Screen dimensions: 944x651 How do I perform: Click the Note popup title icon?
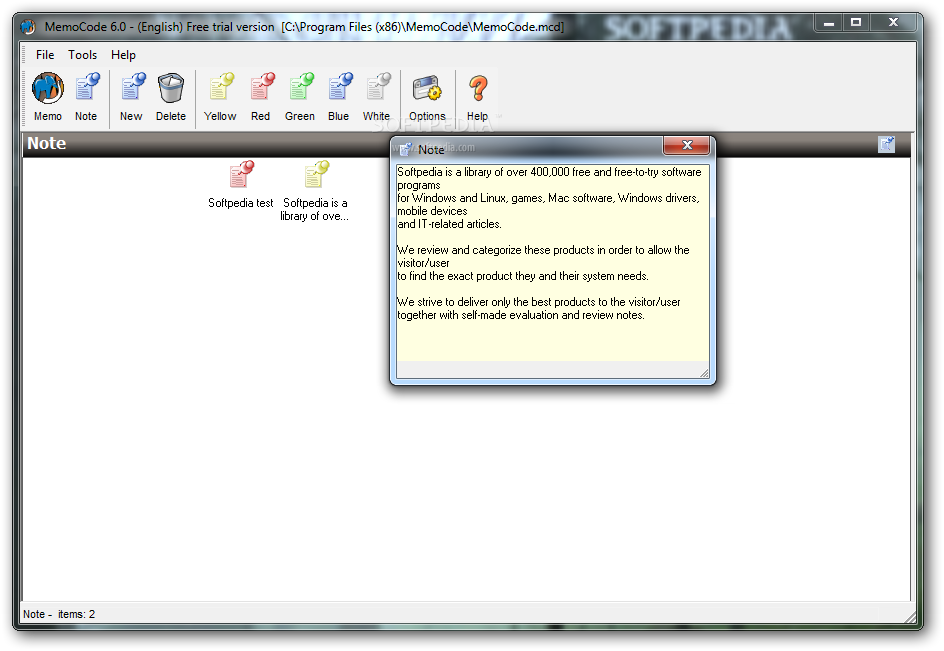[x=406, y=149]
